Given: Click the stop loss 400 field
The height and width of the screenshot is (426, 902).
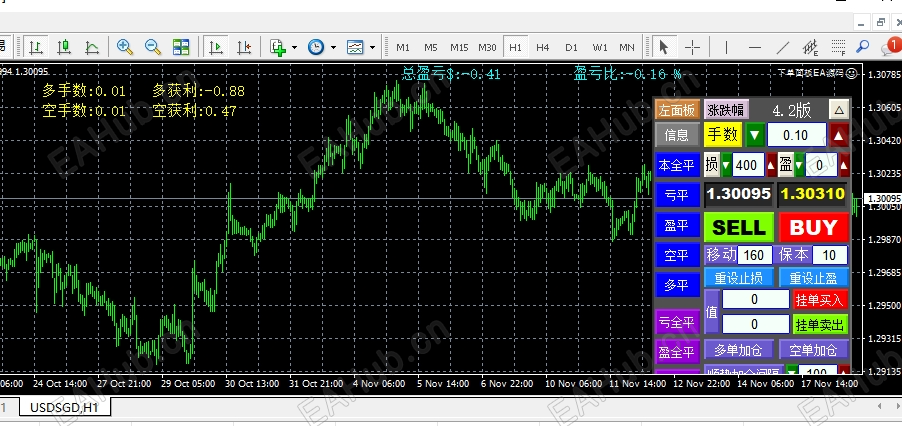Looking at the screenshot, I should pyautogui.click(x=747, y=166).
